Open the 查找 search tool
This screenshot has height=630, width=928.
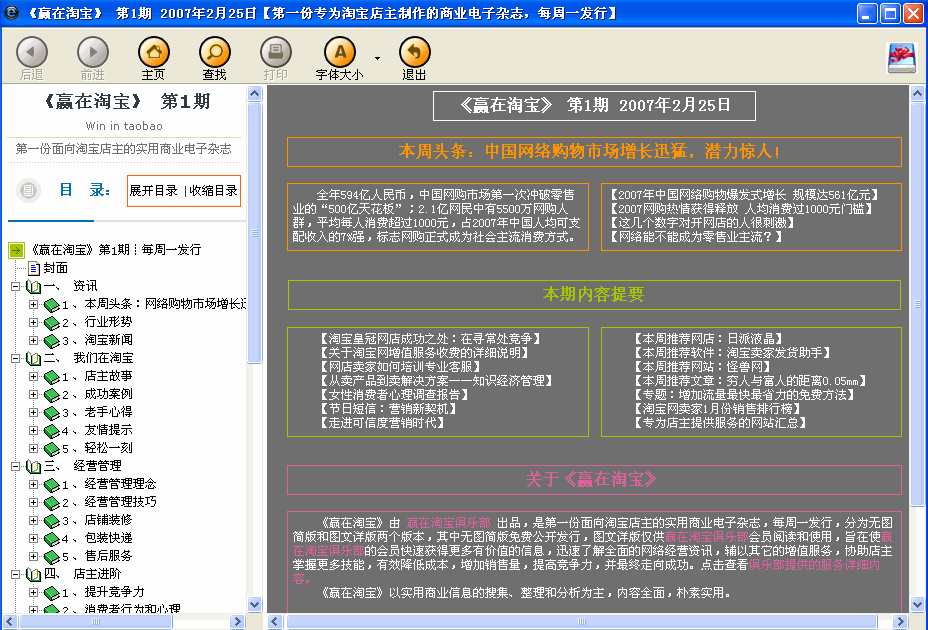tap(215, 52)
